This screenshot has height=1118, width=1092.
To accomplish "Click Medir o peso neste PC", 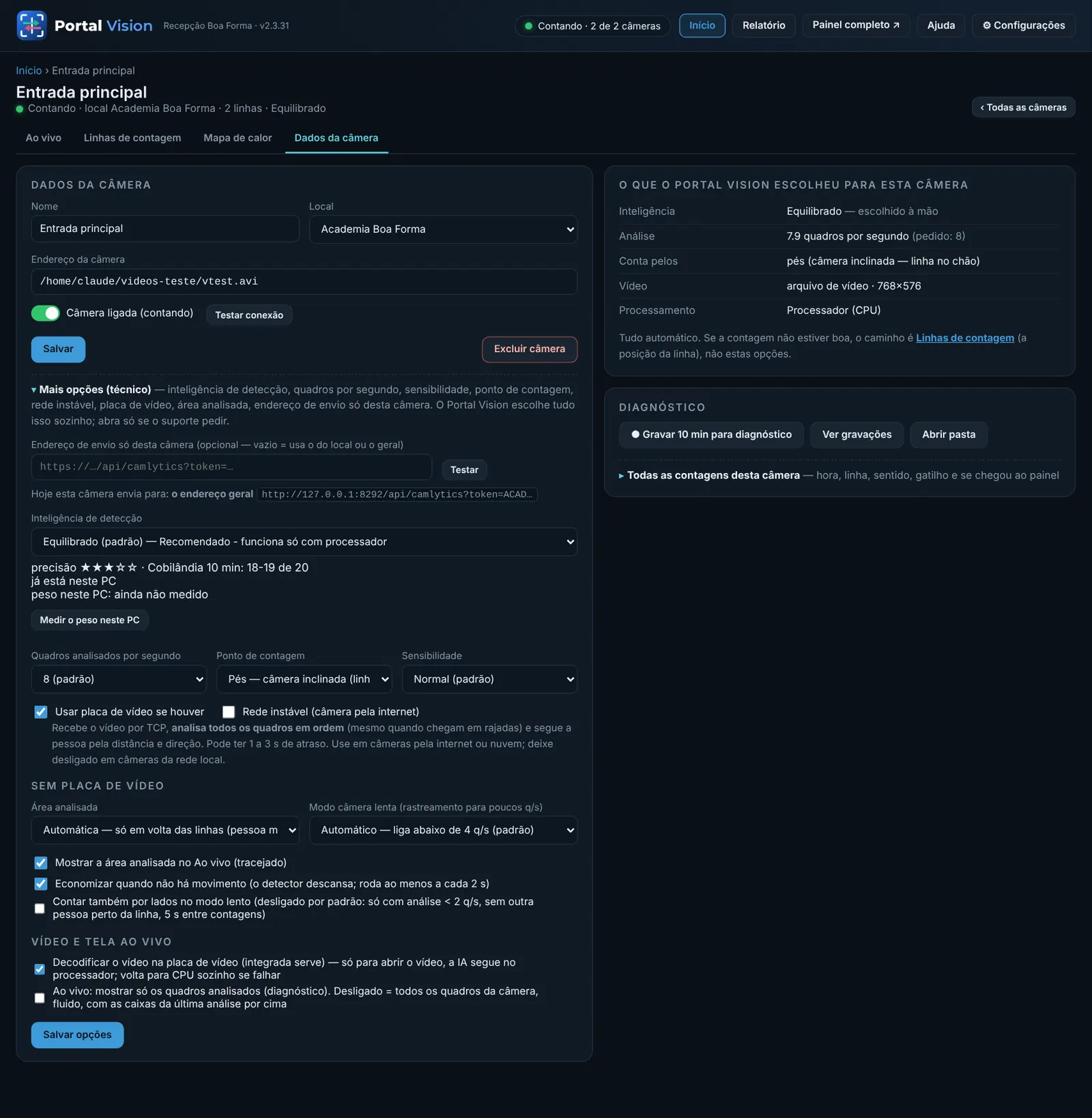I will point(89,620).
